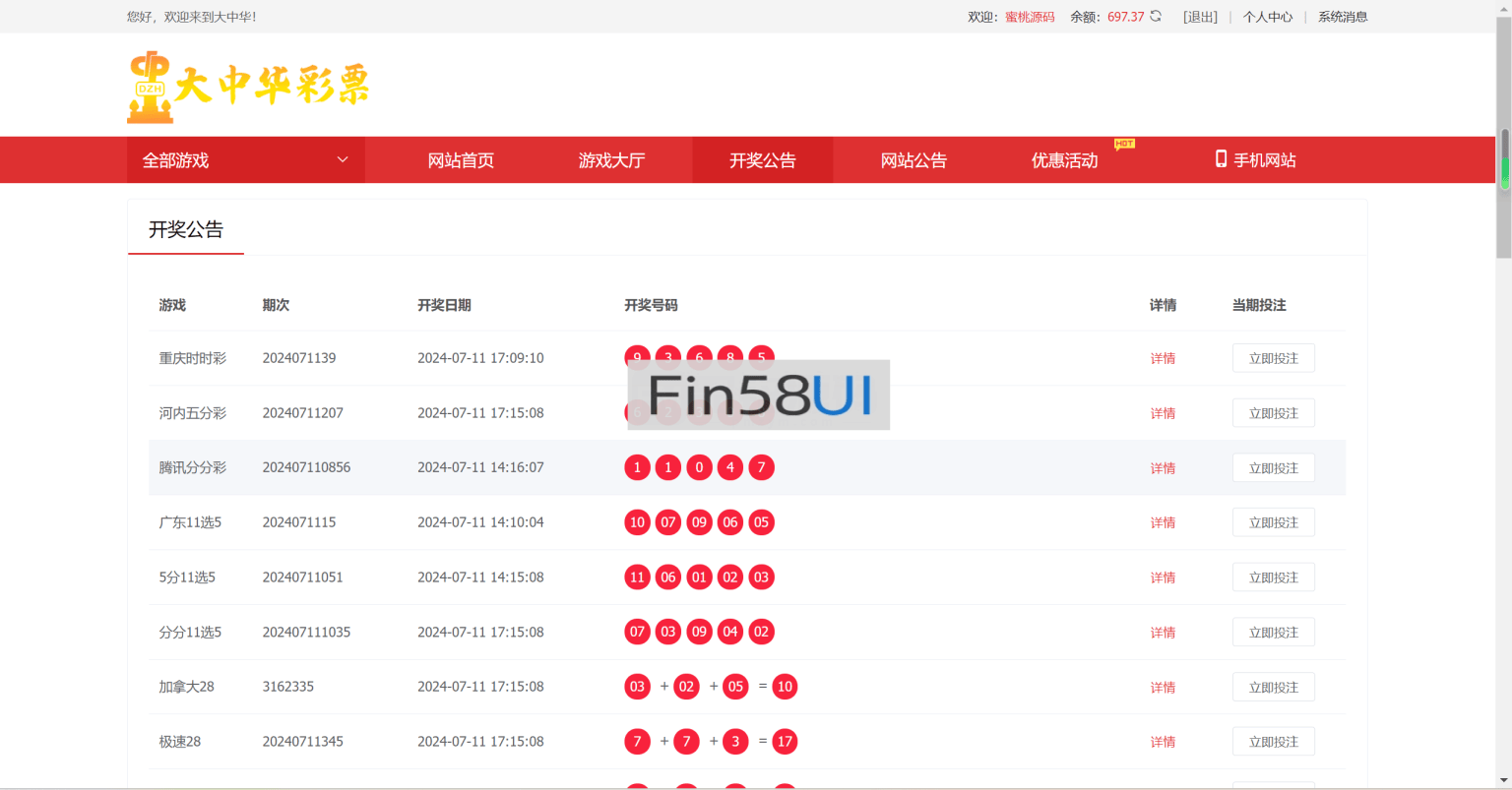Expand the 全部游戏 dropdown menu
Image resolution: width=1512 pixels, height=790 pixels.
tap(245, 160)
